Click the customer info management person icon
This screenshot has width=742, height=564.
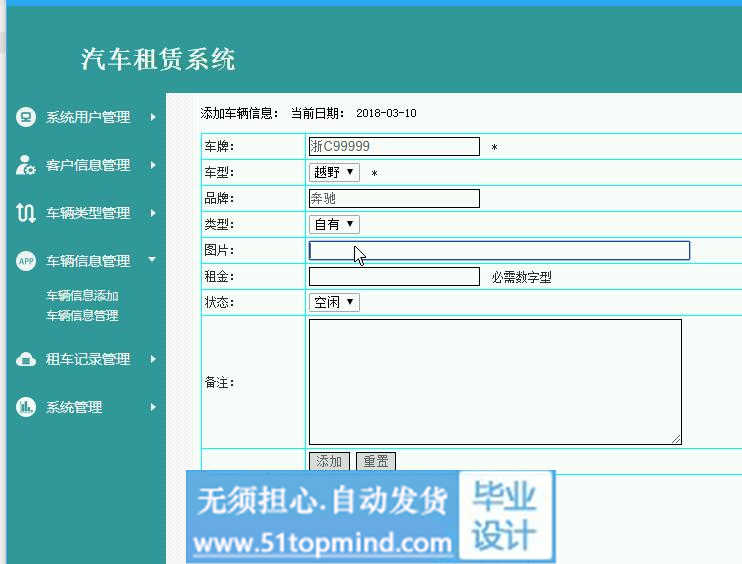[x=26, y=165]
